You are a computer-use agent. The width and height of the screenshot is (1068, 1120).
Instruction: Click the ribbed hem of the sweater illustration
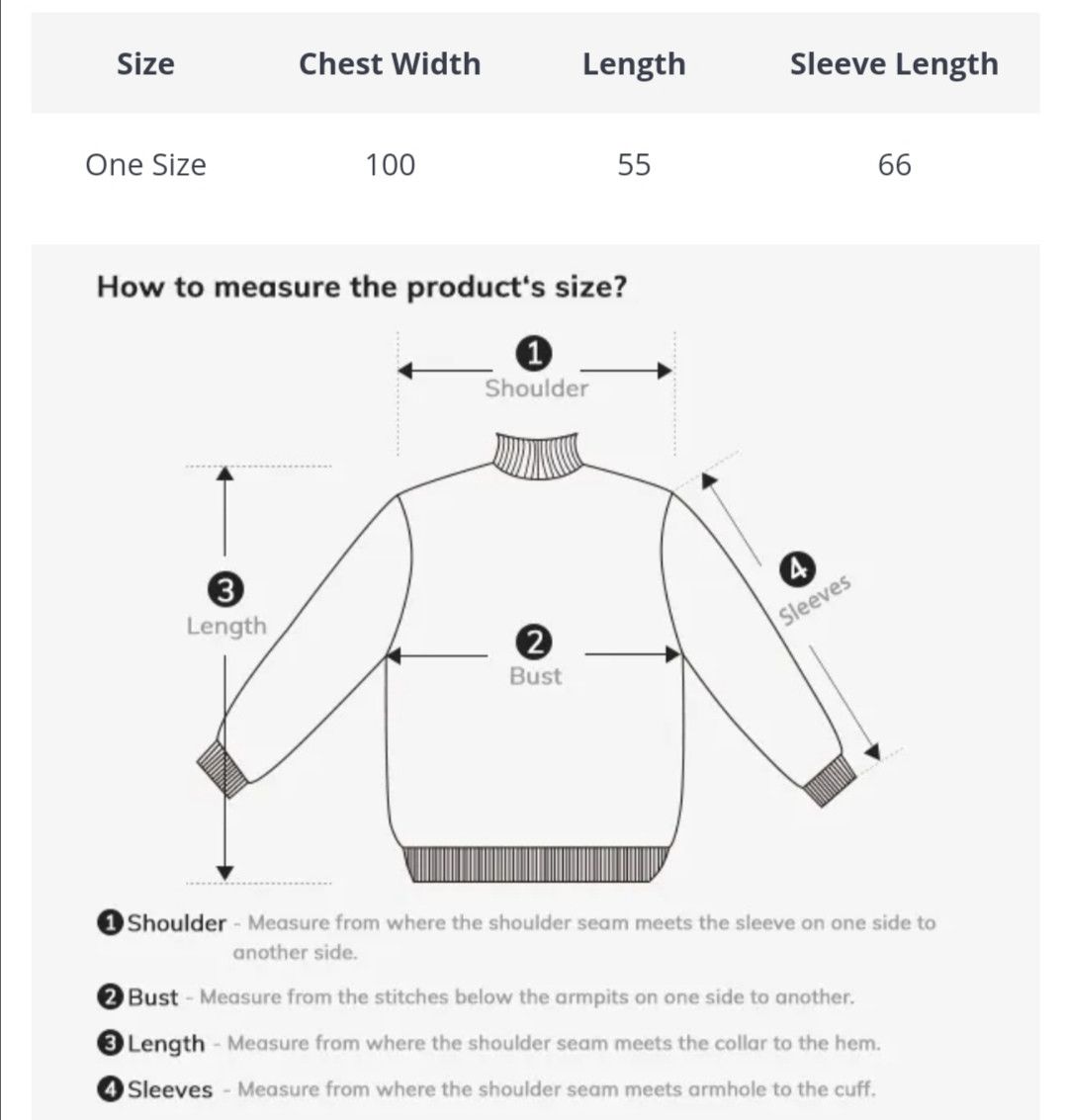click(536, 864)
